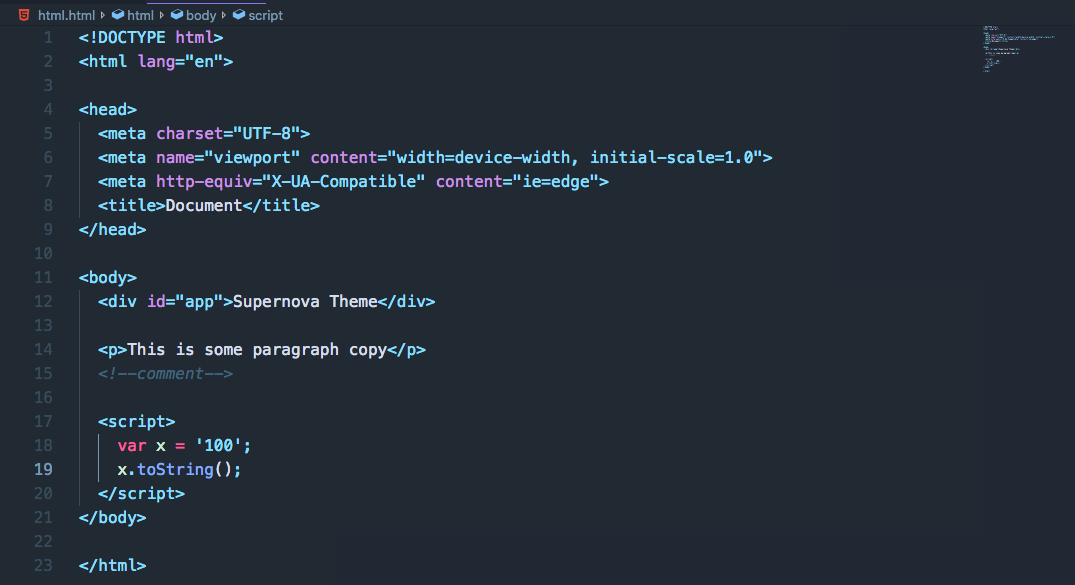Expand breadcrumb arrow after body segment
1075x585 pixels.
[224, 14]
